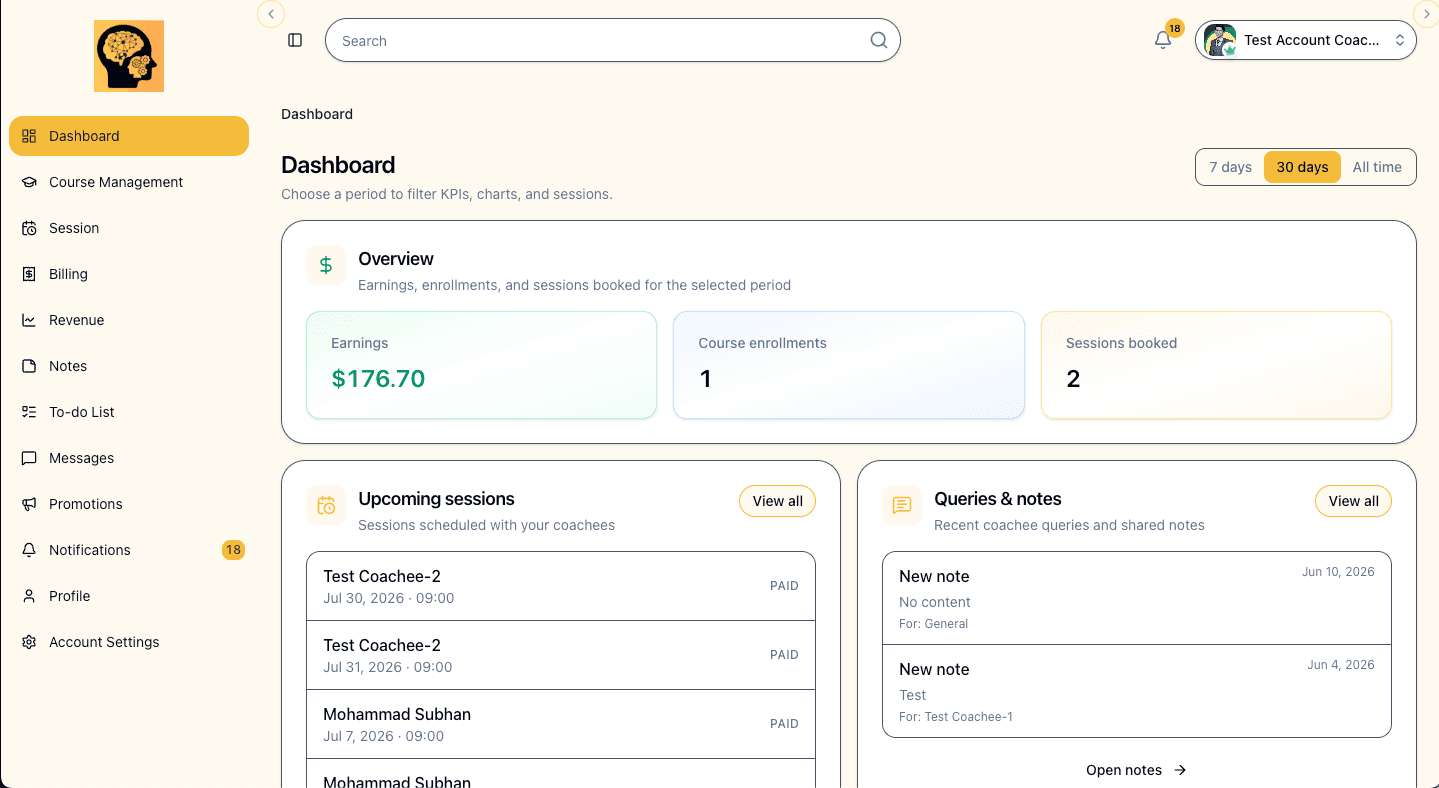Click the Promotions megaphone icon
The image size is (1439, 788).
pyautogui.click(x=29, y=504)
